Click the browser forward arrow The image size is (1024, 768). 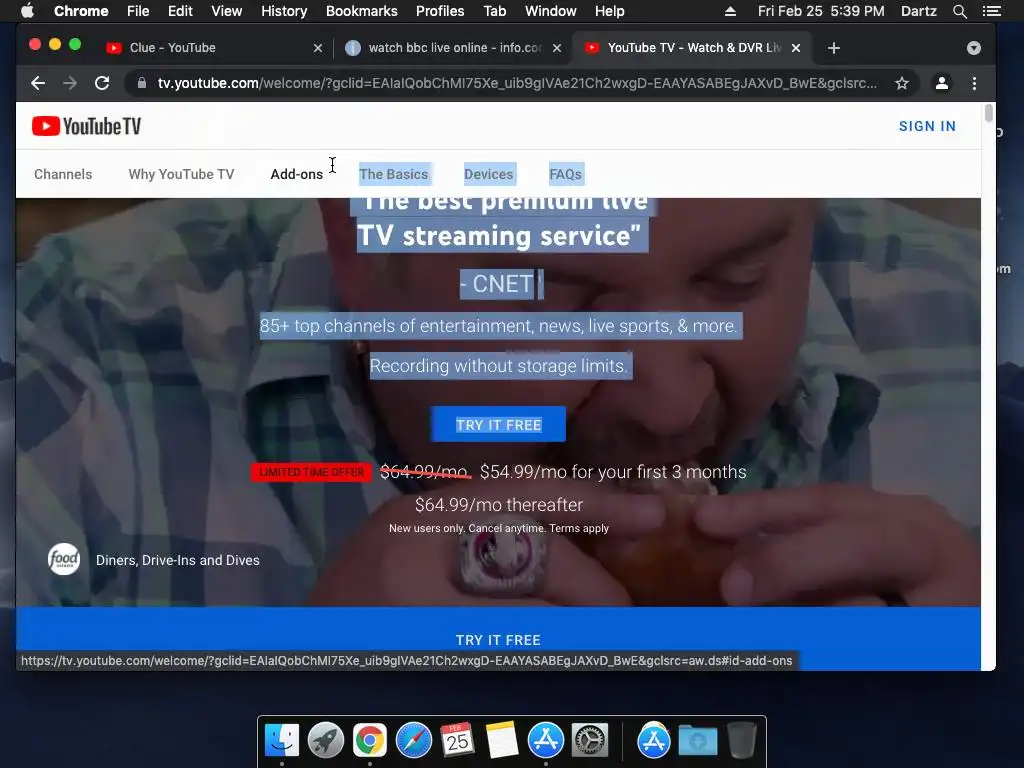click(70, 83)
